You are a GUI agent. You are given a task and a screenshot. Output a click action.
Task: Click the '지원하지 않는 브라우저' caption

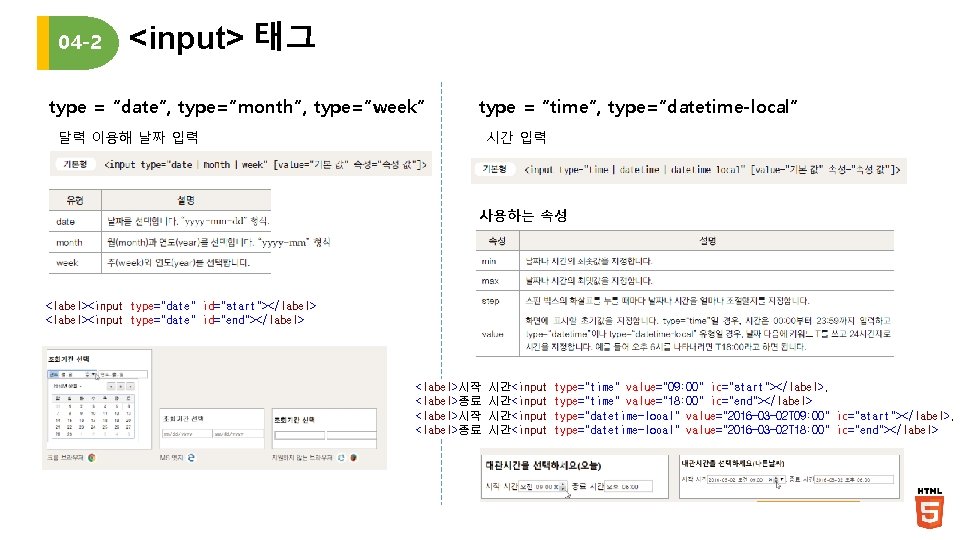[302, 457]
